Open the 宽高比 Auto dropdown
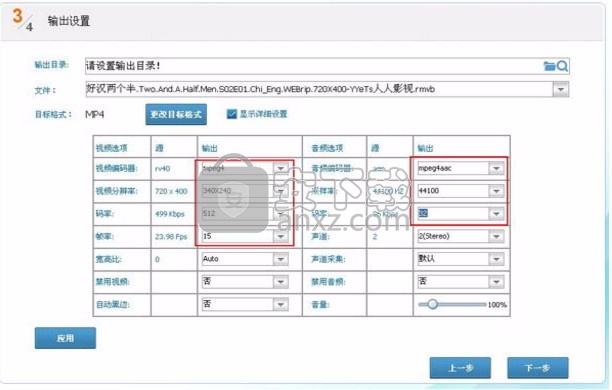Image resolution: width=612 pixels, height=390 pixels. pos(281,259)
